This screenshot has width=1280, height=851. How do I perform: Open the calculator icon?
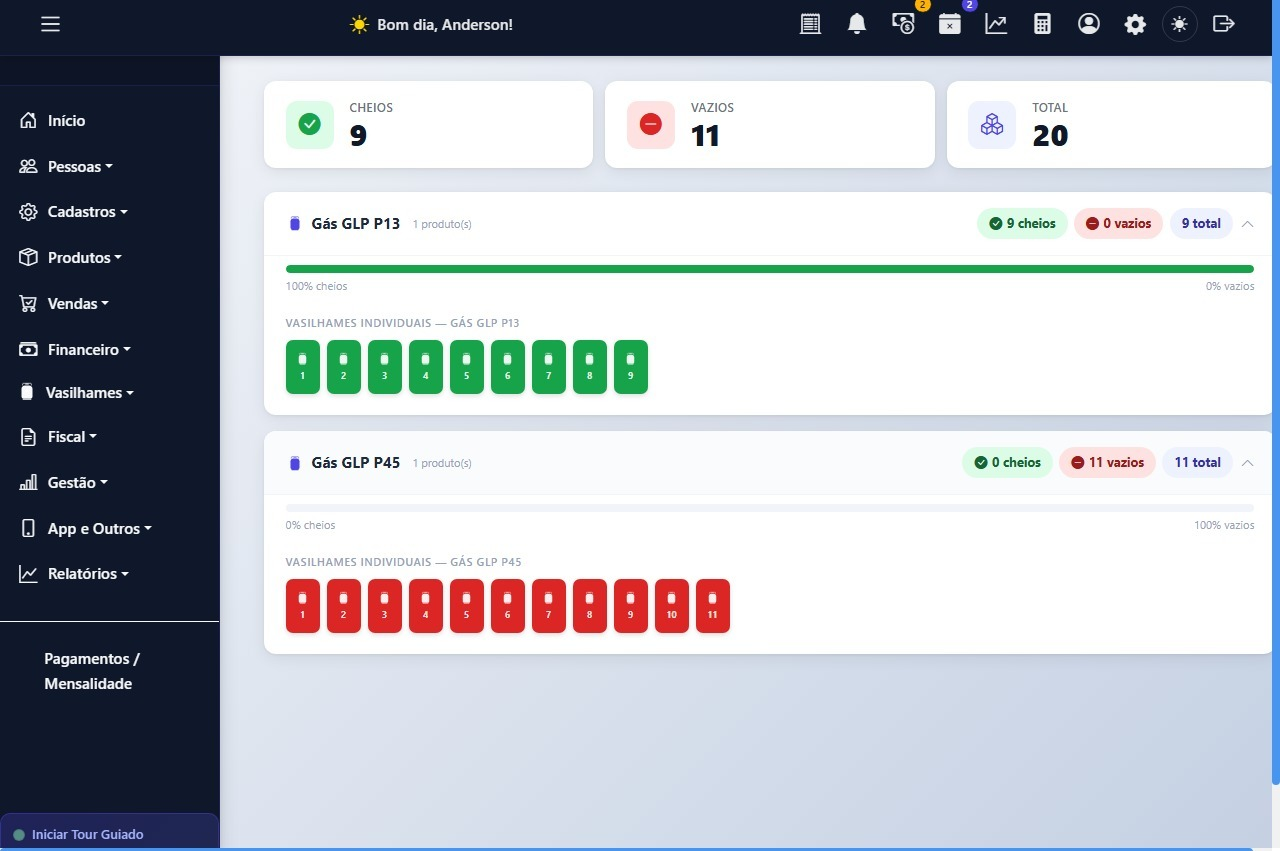1042,23
